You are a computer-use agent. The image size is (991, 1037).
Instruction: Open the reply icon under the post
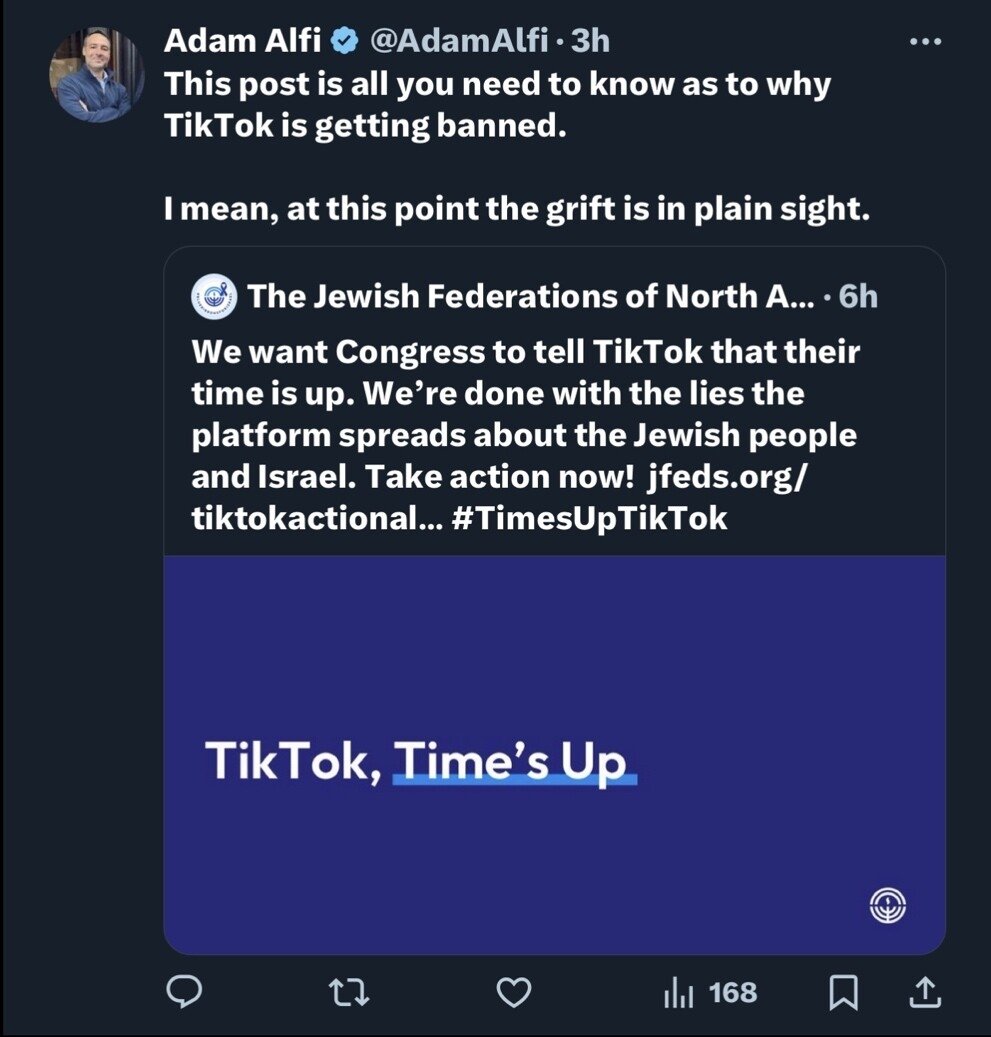[184, 992]
